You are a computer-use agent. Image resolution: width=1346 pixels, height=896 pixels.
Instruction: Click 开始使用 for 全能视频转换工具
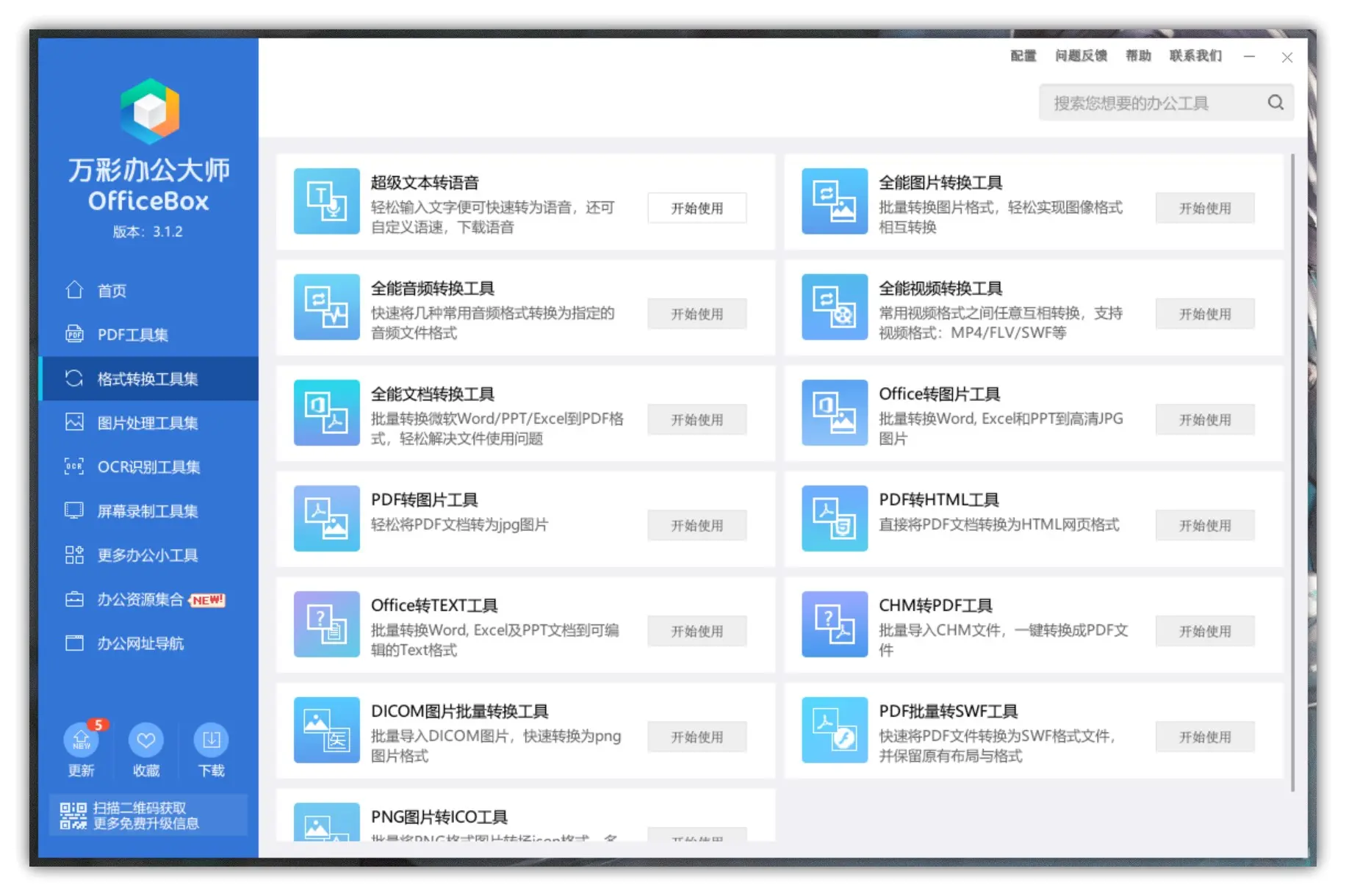click(x=1205, y=314)
